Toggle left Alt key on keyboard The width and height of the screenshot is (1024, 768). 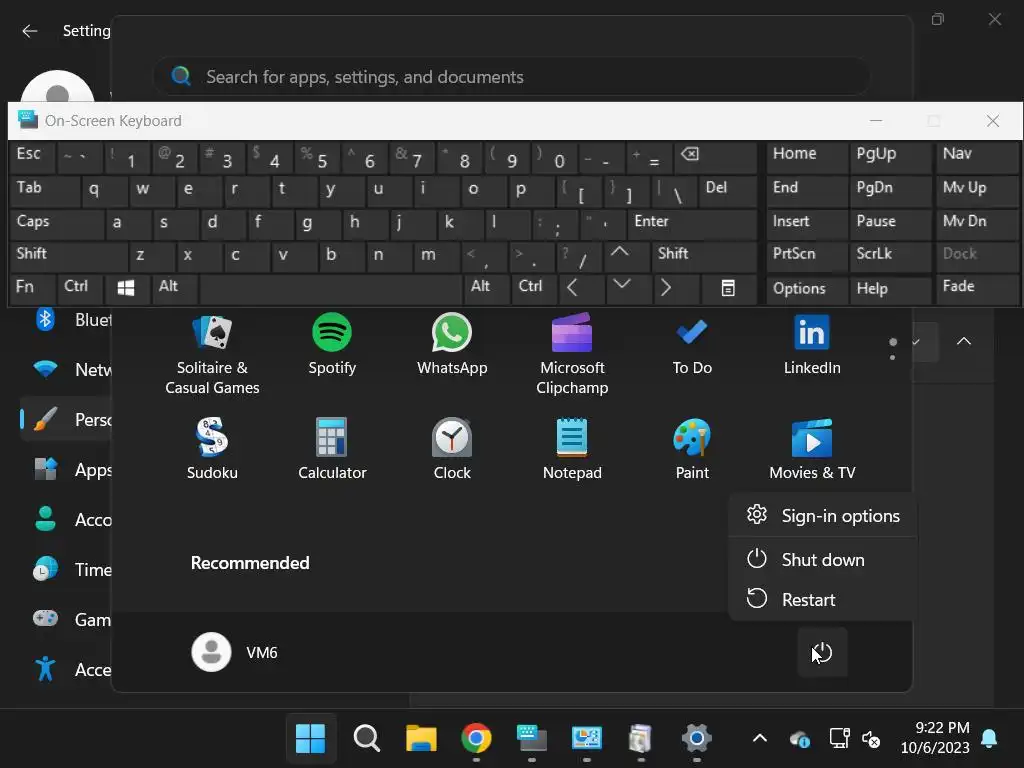175,289
